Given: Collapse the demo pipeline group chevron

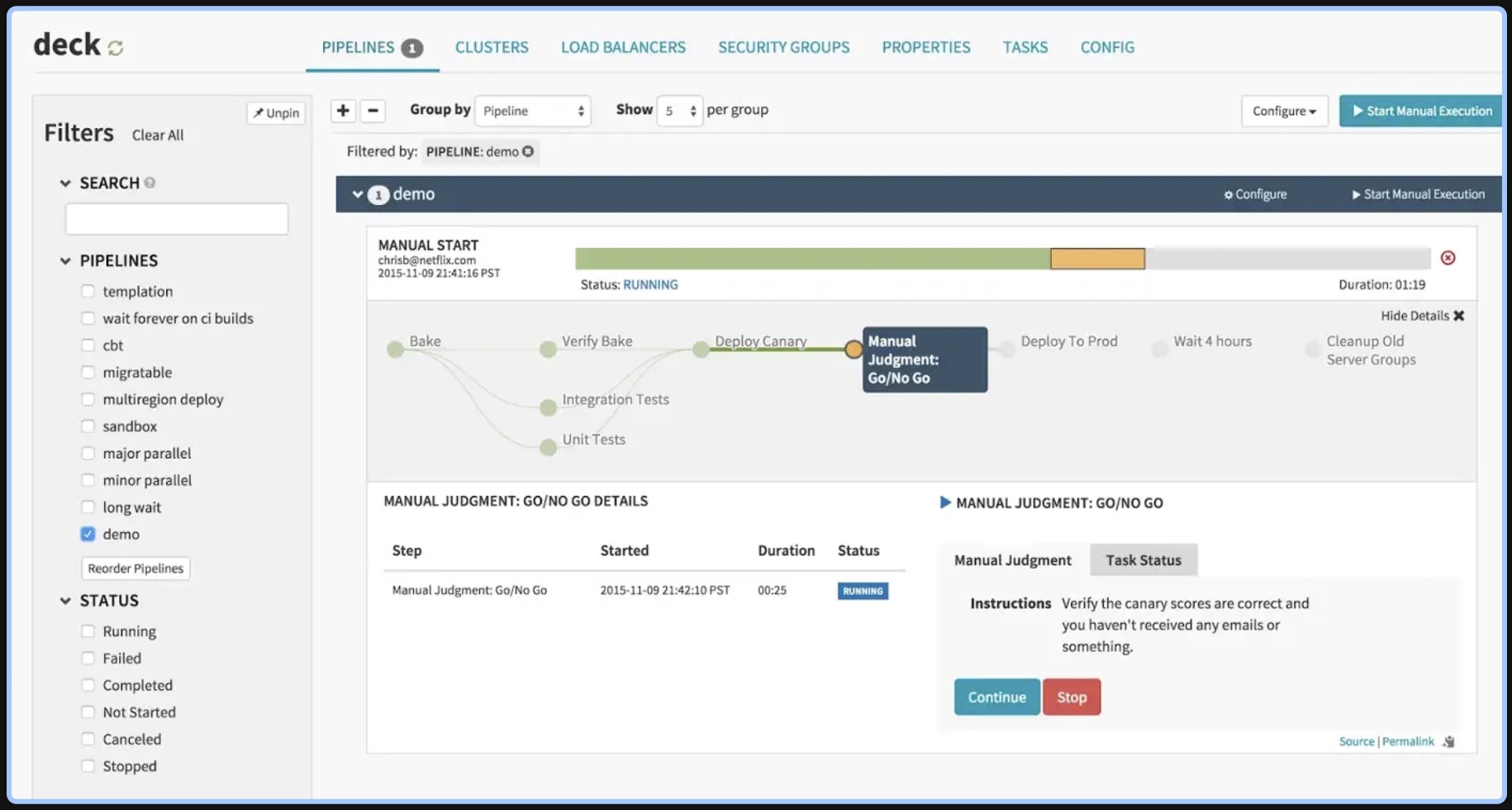Looking at the screenshot, I should coord(358,194).
